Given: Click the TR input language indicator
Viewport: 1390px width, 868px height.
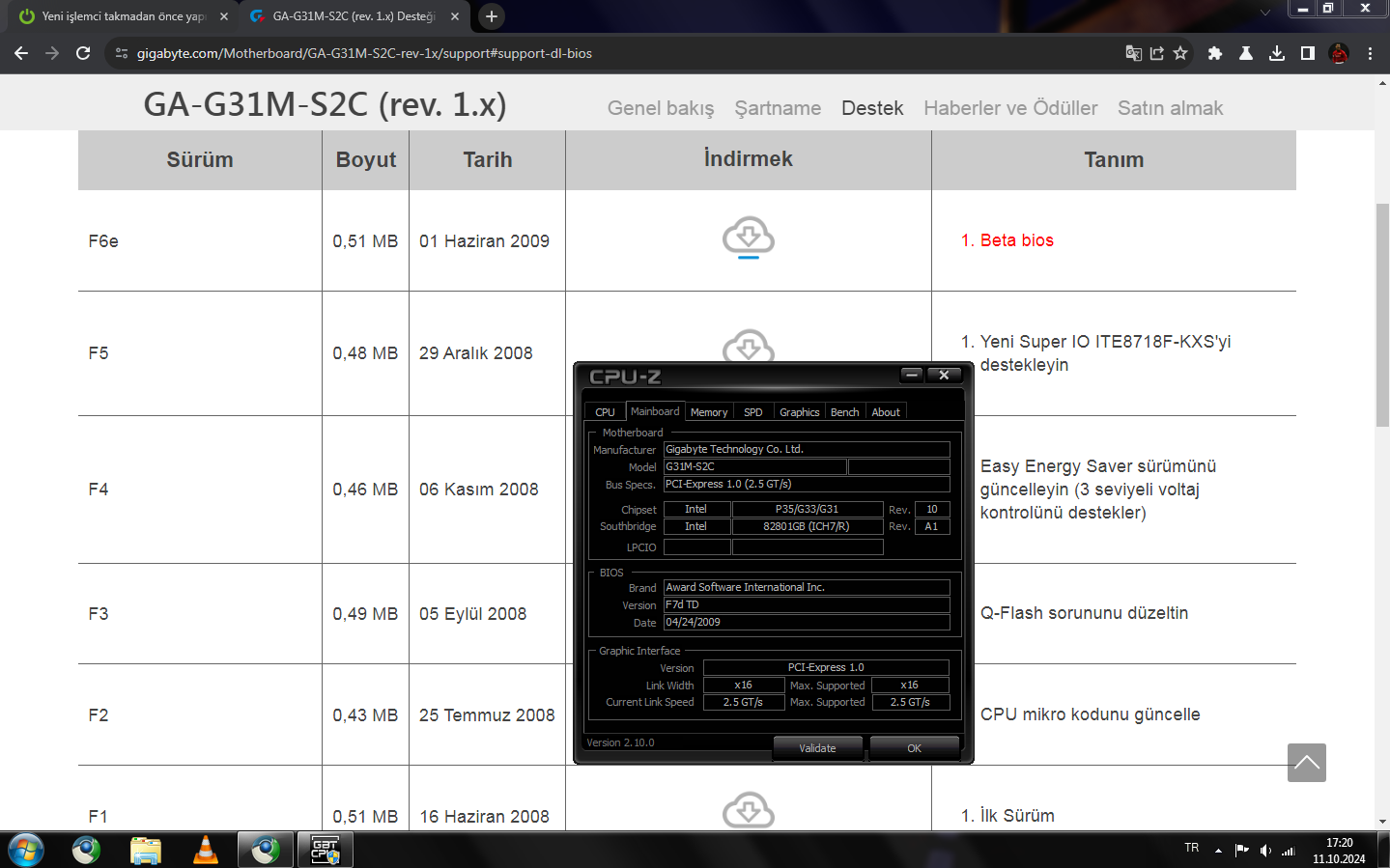Looking at the screenshot, I should (1192, 848).
